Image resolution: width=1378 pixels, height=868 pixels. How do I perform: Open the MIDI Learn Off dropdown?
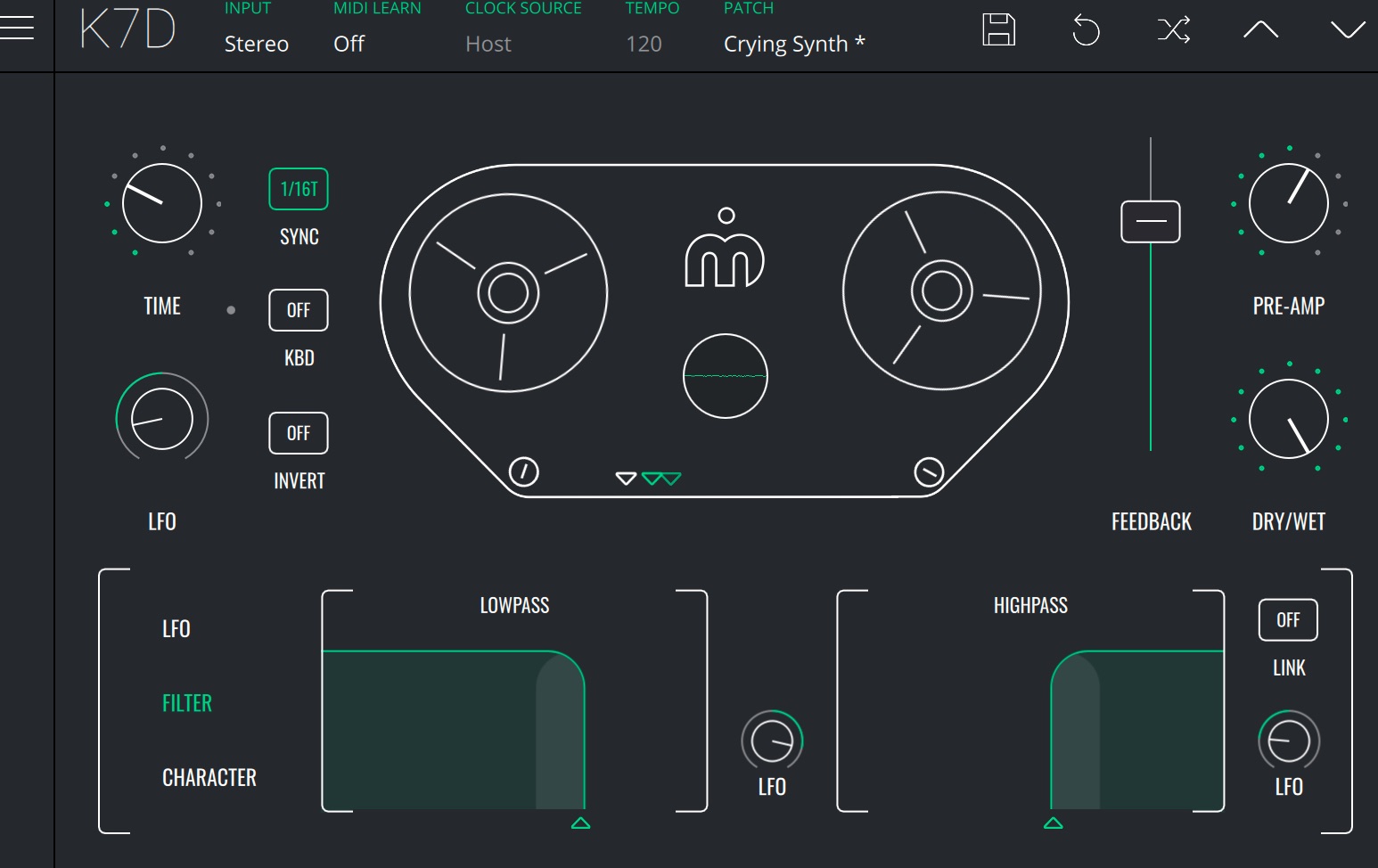coord(349,44)
